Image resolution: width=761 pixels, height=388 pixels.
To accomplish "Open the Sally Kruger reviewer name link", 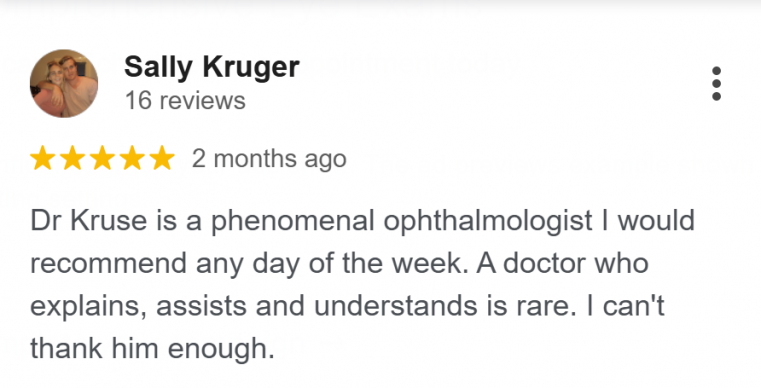I will point(212,67).
